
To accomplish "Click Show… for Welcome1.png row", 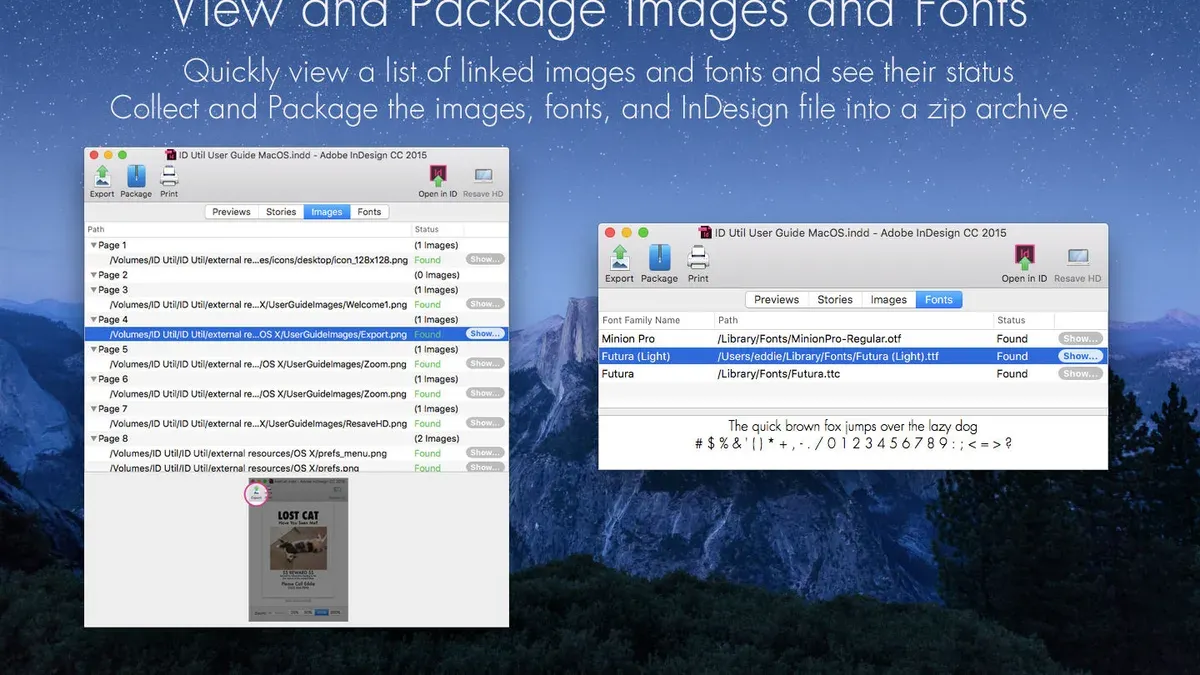I will click(485, 304).
